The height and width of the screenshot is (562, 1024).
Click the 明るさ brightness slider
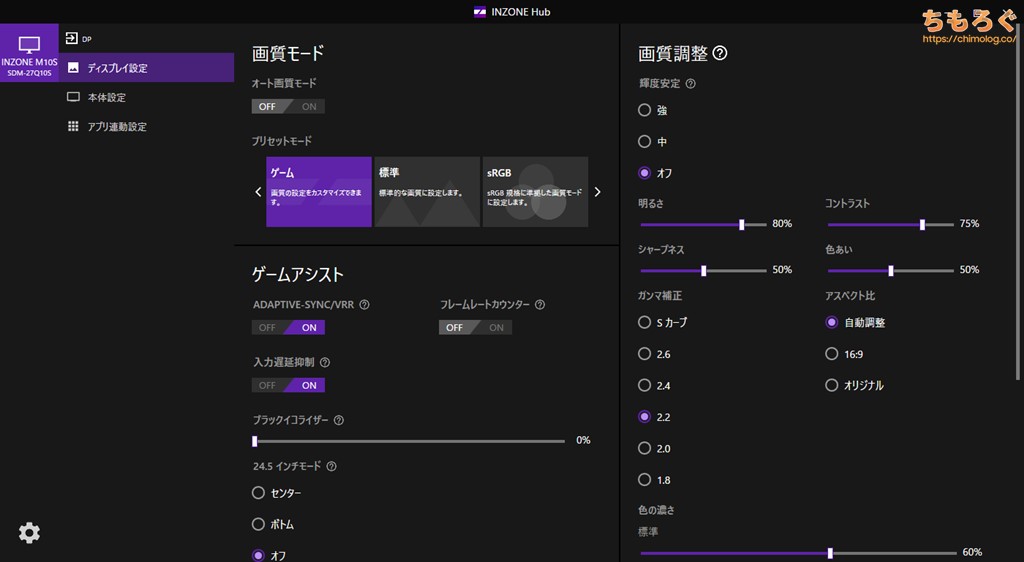pos(703,225)
